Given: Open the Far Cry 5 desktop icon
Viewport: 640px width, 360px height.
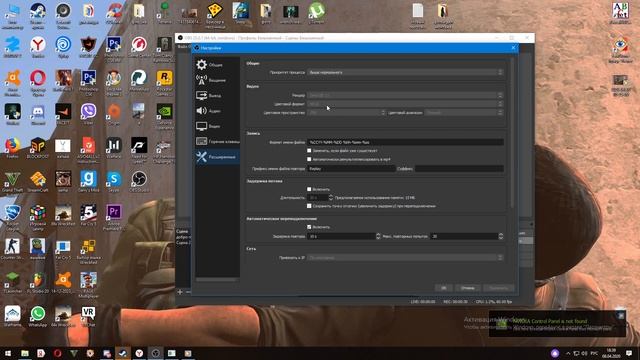Looking at the screenshot, I should point(88,215).
